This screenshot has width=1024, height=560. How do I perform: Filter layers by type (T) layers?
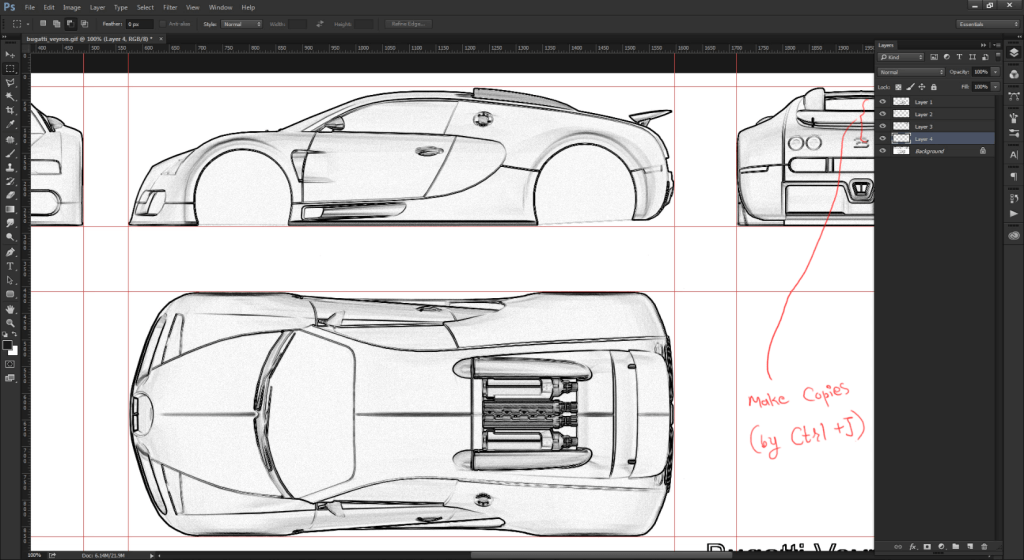(x=959, y=57)
